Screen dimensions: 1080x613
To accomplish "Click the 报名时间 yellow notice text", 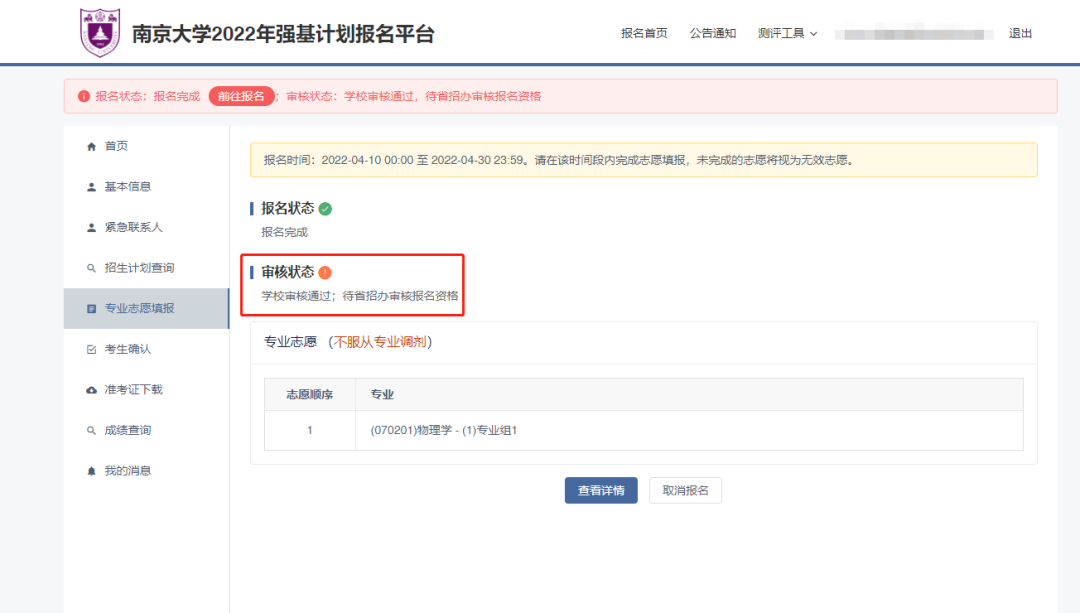I will tap(560, 160).
